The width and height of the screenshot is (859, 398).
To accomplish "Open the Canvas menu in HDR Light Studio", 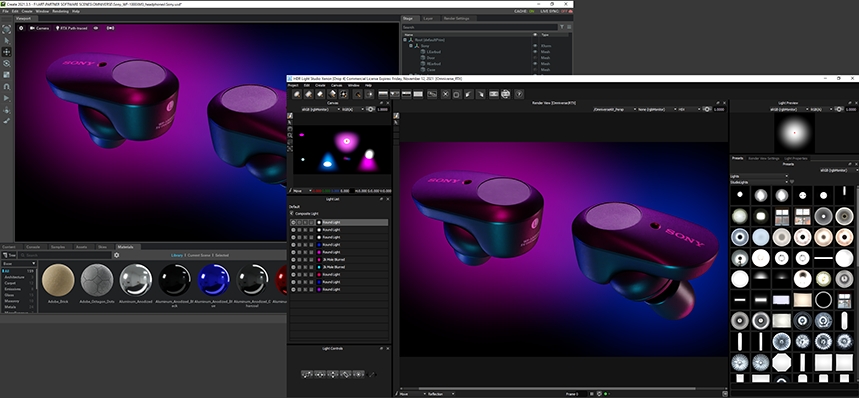I will coord(336,85).
